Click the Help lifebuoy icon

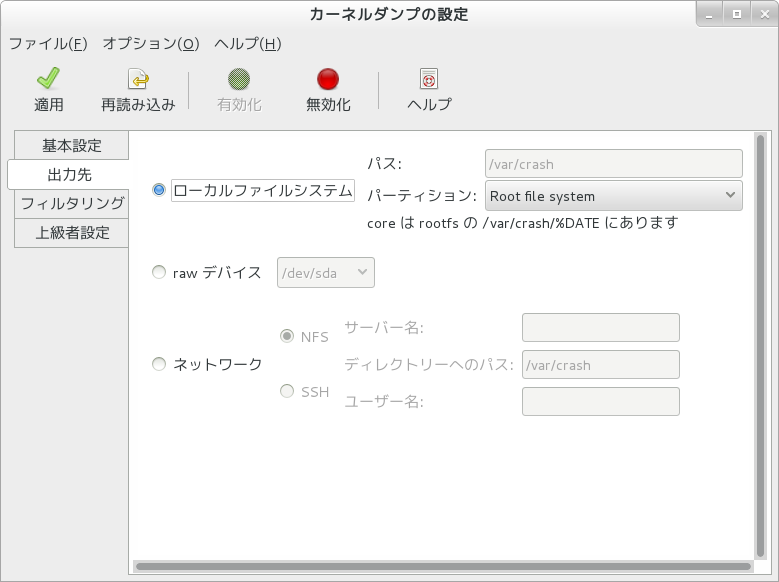pyautogui.click(x=429, y=79)
